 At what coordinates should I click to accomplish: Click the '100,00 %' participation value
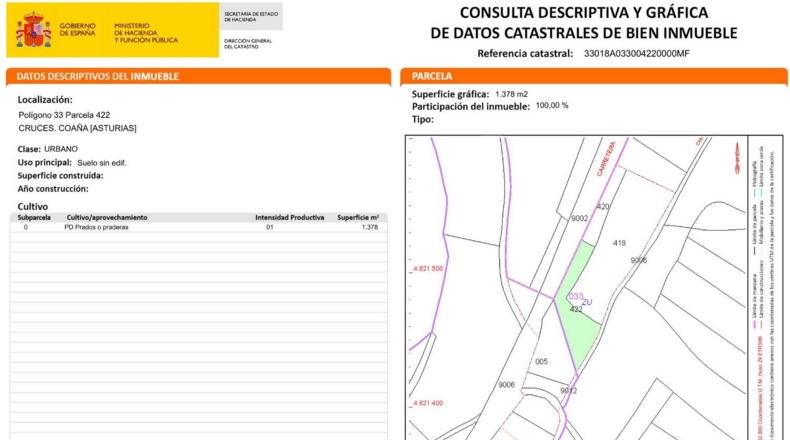point(552,106)
